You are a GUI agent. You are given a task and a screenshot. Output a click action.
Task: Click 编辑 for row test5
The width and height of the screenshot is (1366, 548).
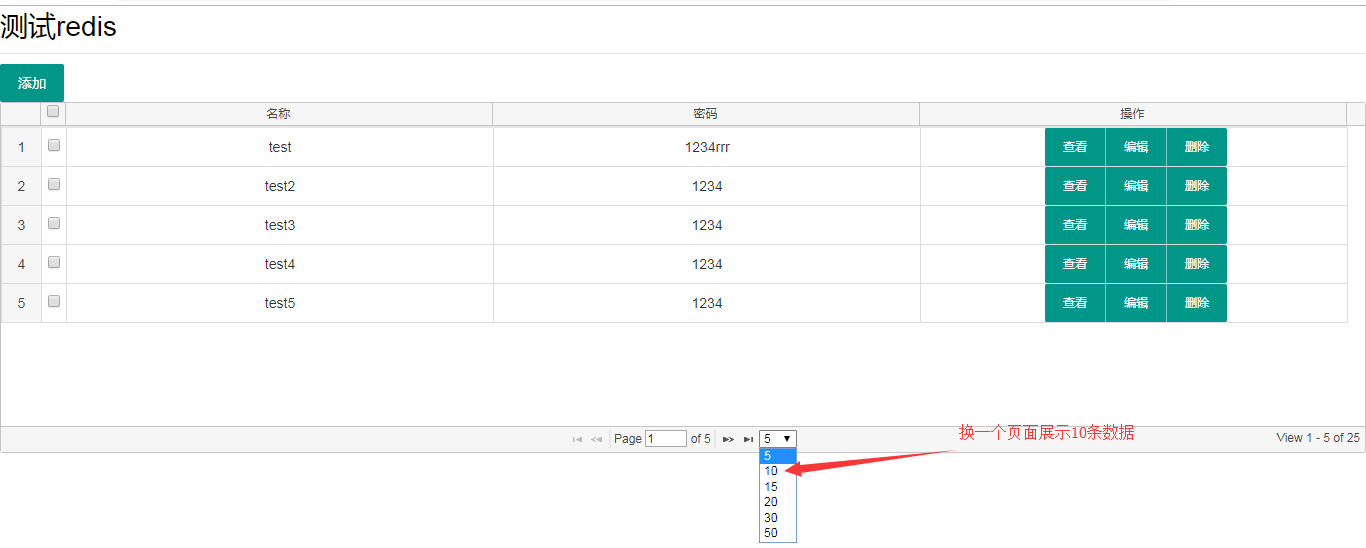(1136, 303)
